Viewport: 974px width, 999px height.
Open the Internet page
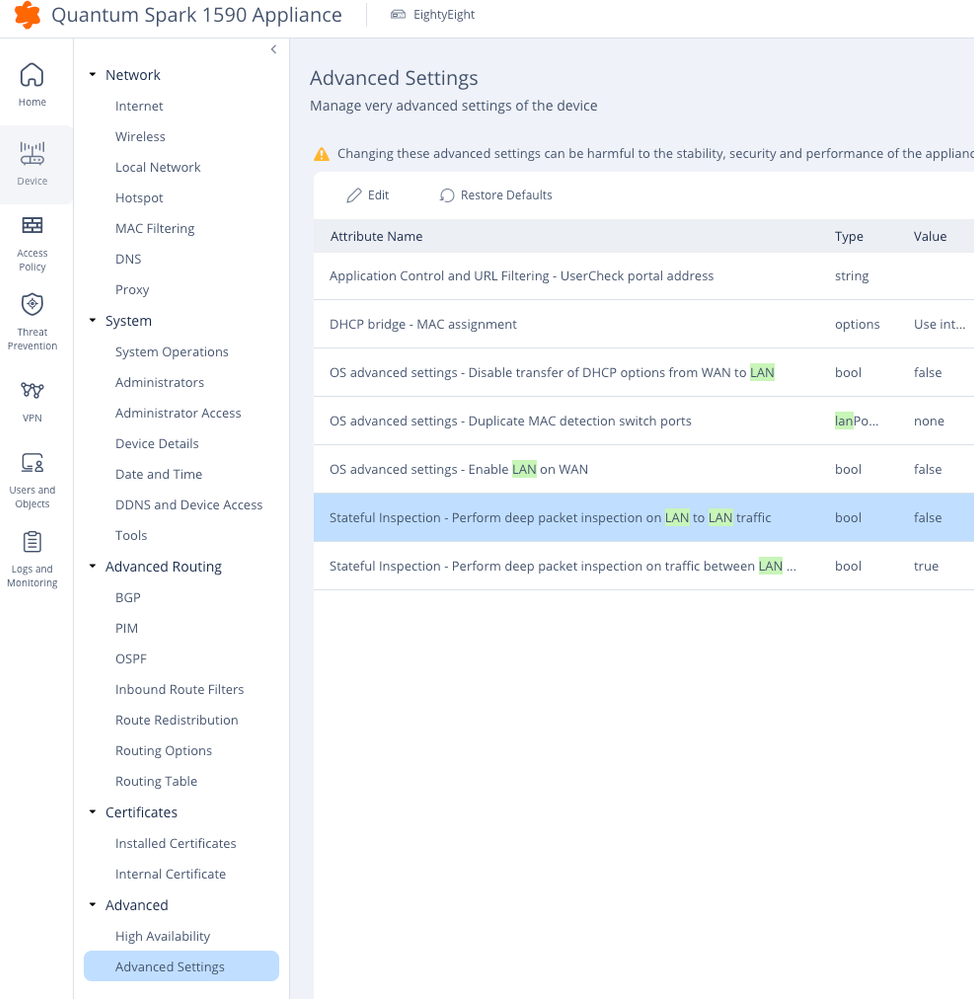pyautogui.click(x=139, y=106)
